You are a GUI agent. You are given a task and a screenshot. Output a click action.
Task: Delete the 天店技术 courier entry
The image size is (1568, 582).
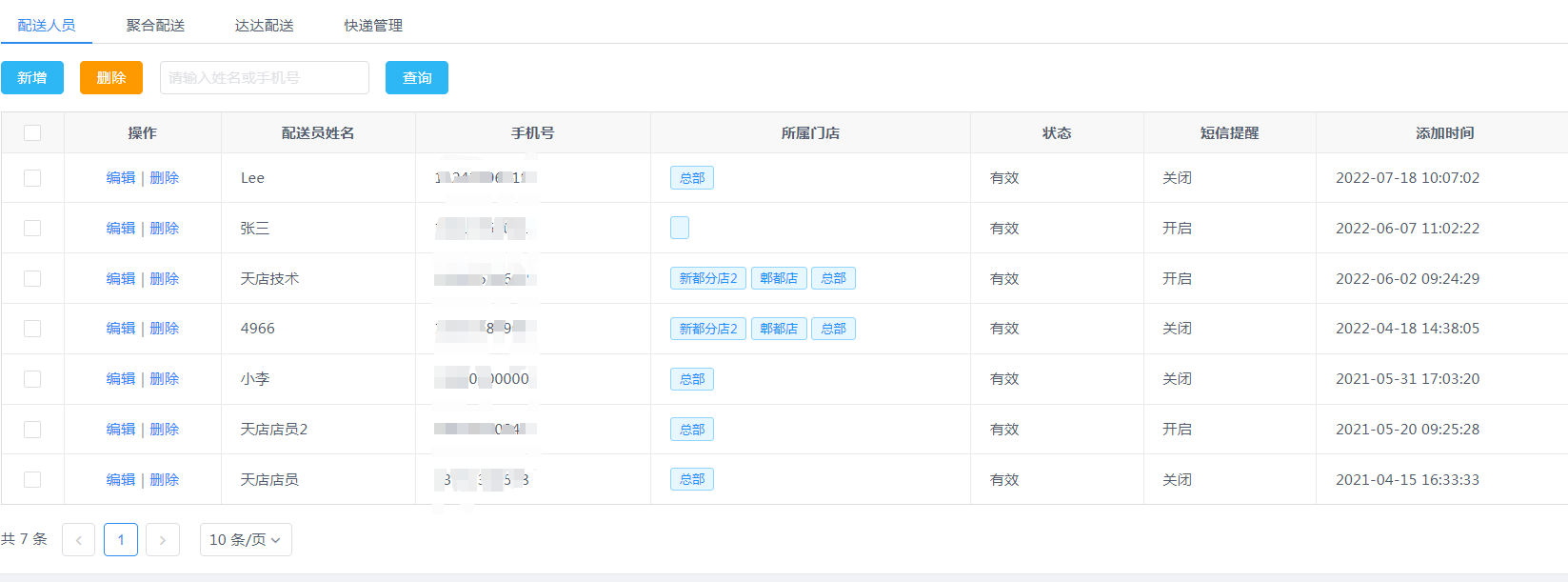[x=165, y=279]
